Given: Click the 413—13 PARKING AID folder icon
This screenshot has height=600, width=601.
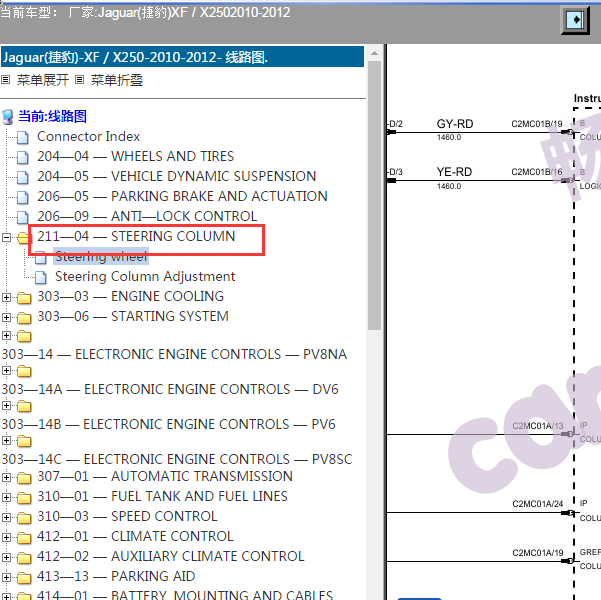Looking at the screenshot, I should point(24,577).
